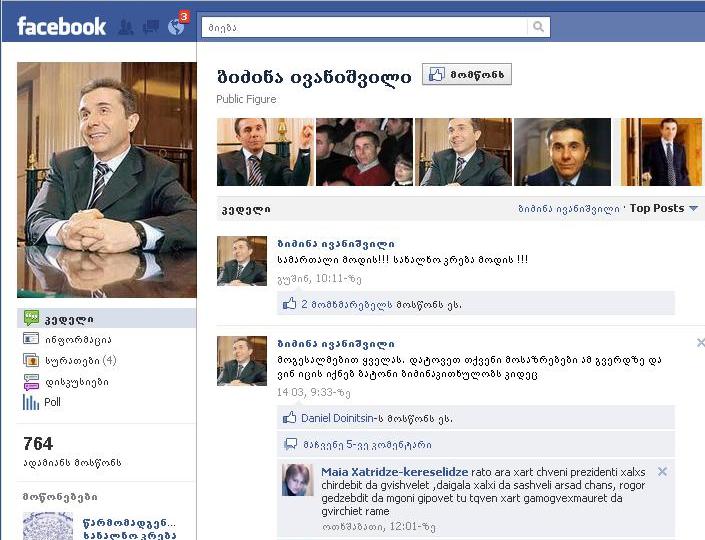Click comment timestamp 12:01
The image size is (705, 540).
pyautogui.click(x=379, y=526)
